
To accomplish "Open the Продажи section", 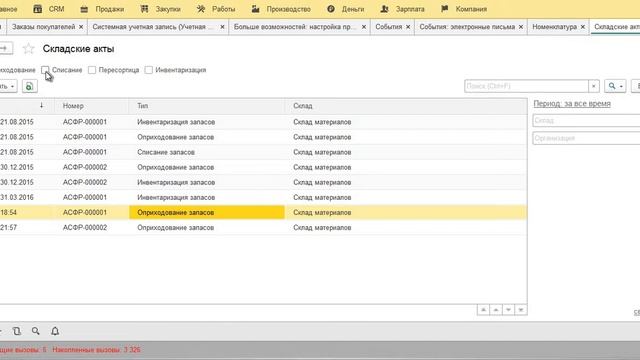I will [x=102, y=9].
